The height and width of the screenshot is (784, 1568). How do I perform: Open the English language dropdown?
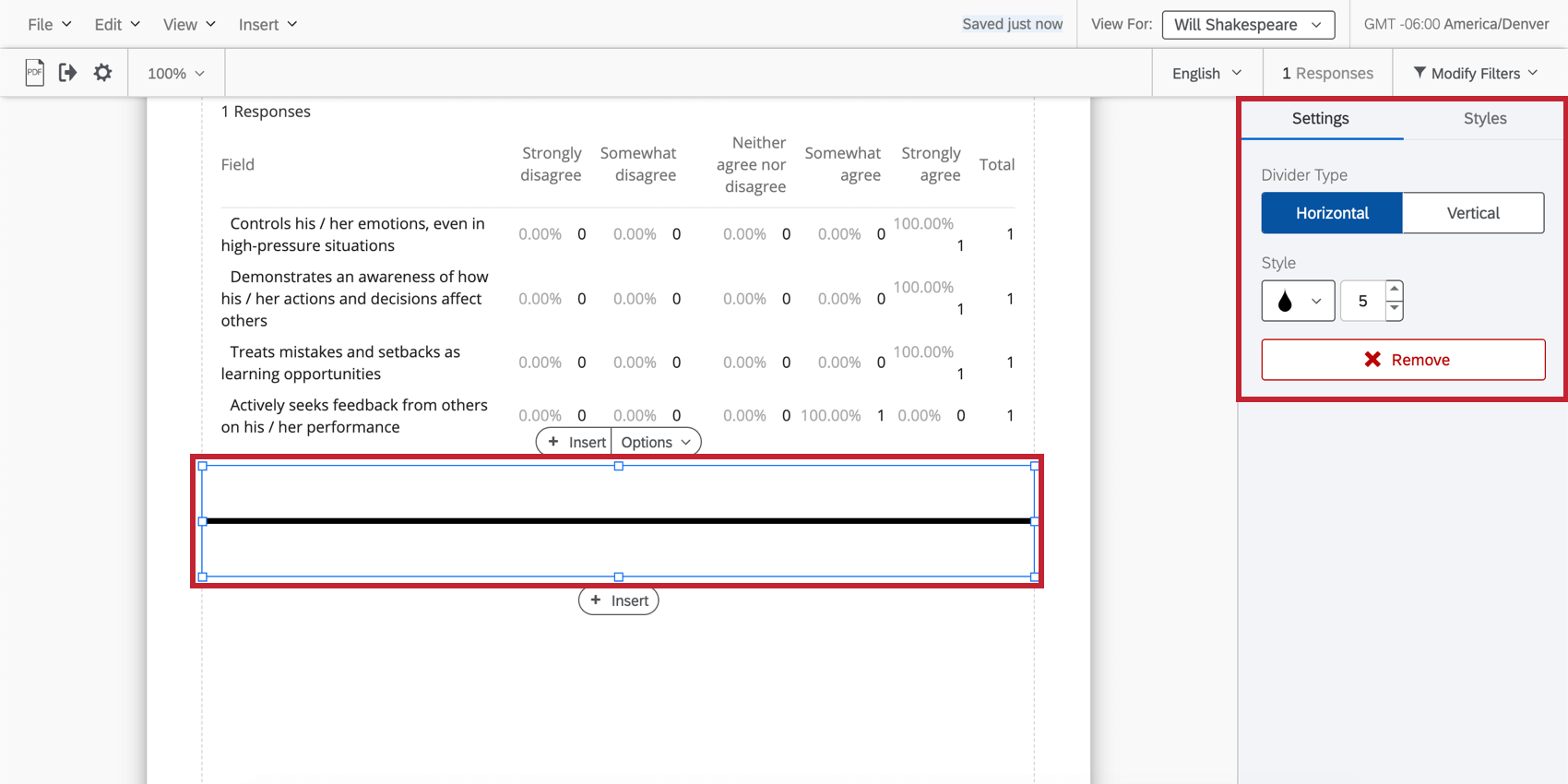coord(1206,73)
